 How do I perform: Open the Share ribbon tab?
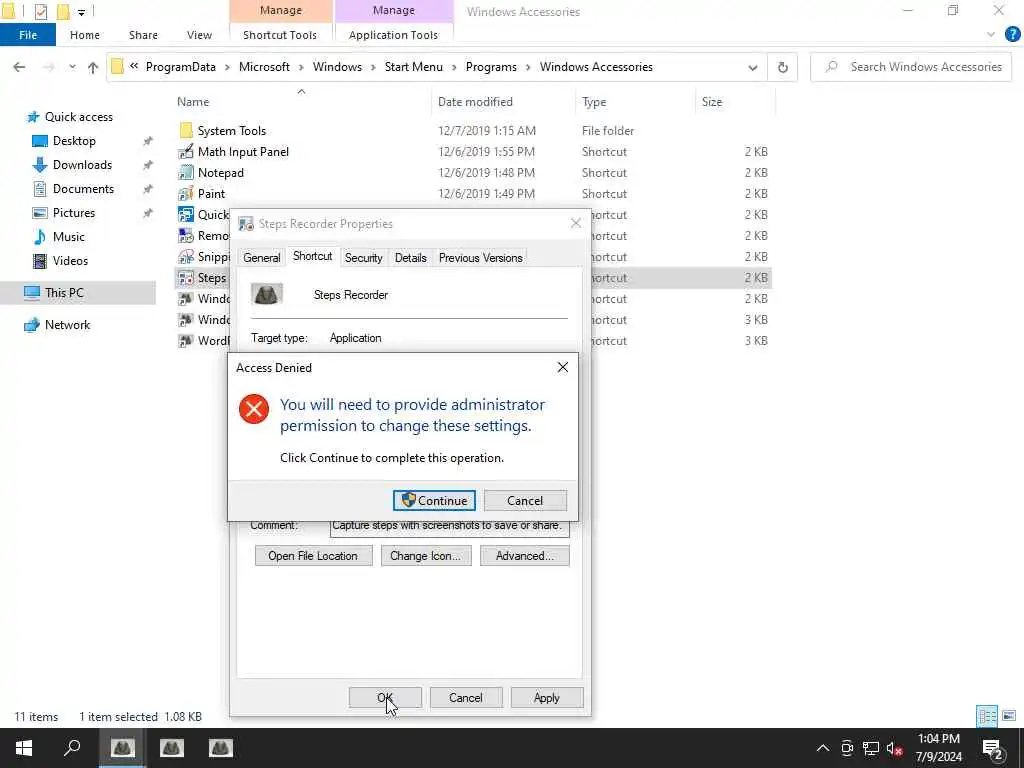[143, 35]
